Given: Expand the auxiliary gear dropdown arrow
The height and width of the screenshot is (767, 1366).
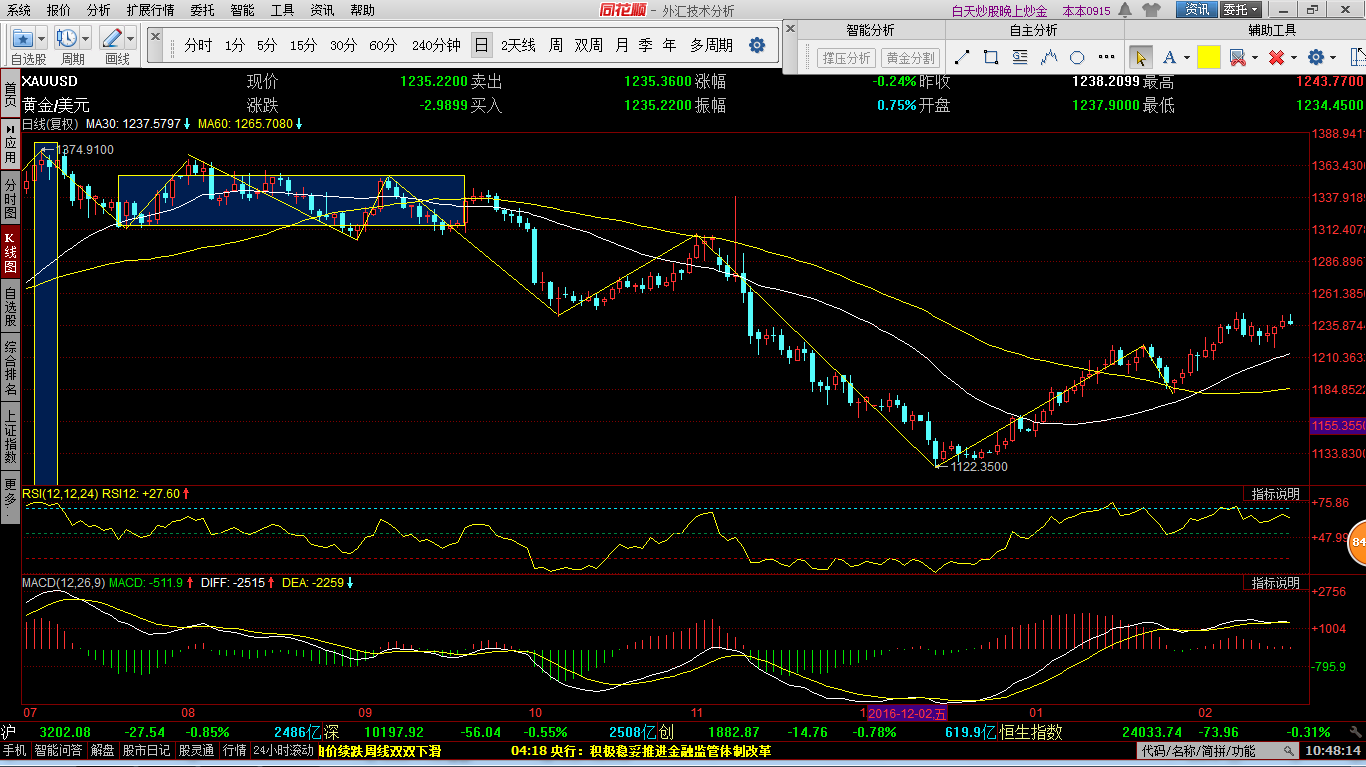Looking at the screenshot, I should (x=1333, y=58).
